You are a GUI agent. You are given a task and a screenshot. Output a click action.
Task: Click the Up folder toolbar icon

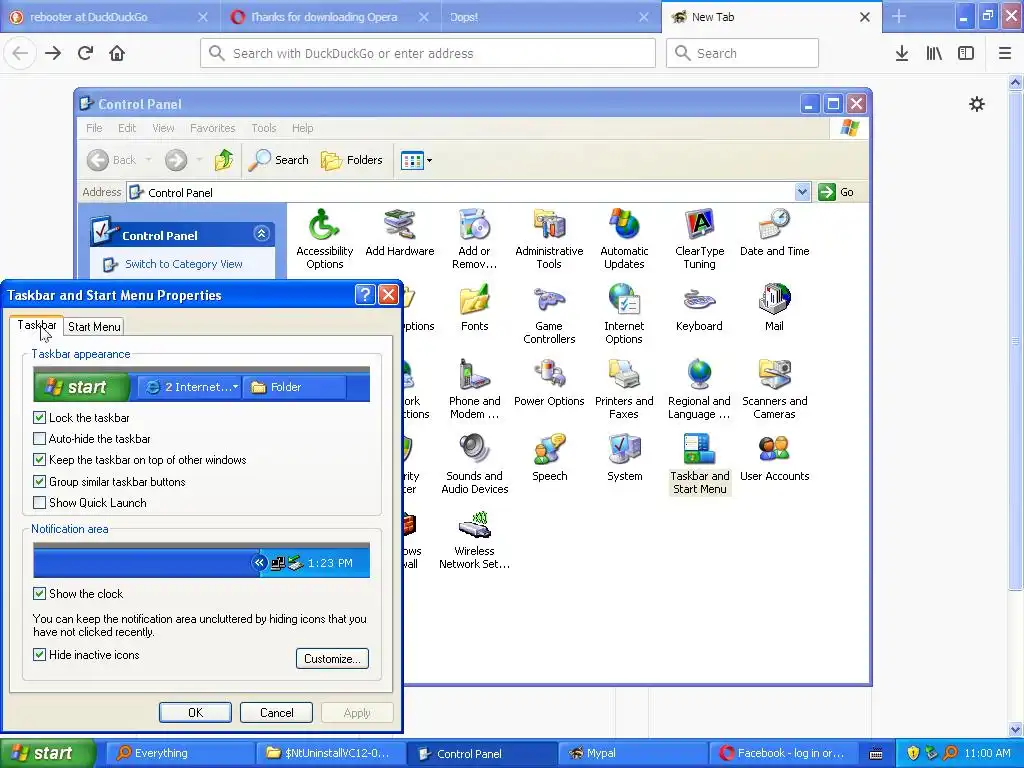coord(224,160)
